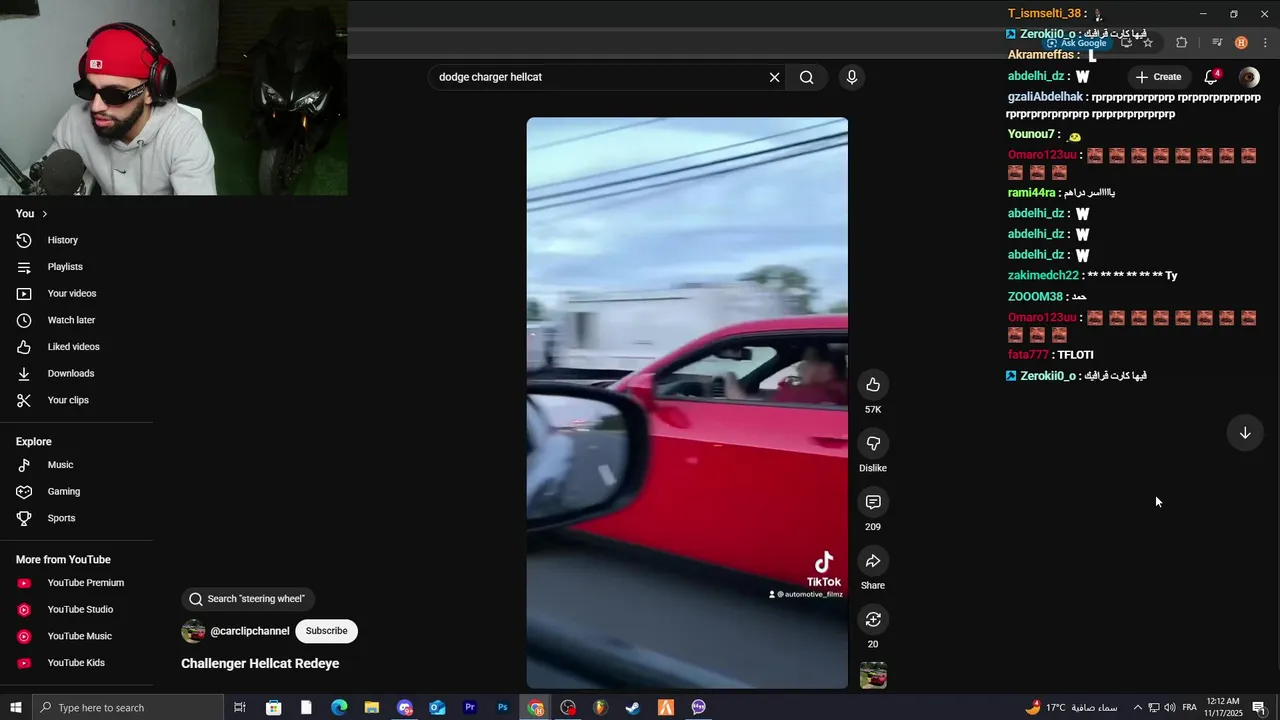The height and width of the screenshot is (720, 1280).
Task: Open Chrome three-dot menu
Action: click(1266, 43)
